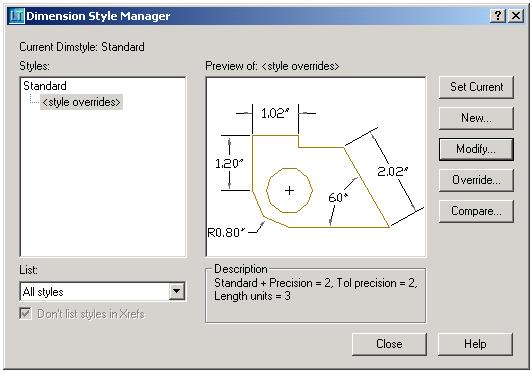Click the 60 degree angle dimension in preview
The image size is (532, 371).
click(x=338, y=197)
